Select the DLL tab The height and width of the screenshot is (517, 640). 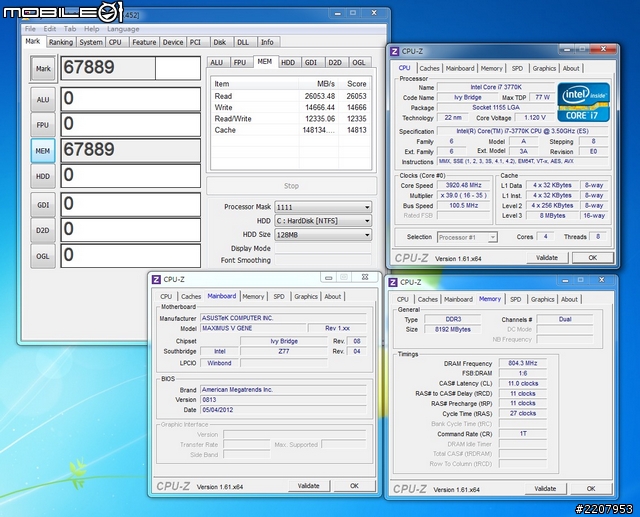point(243,42)
